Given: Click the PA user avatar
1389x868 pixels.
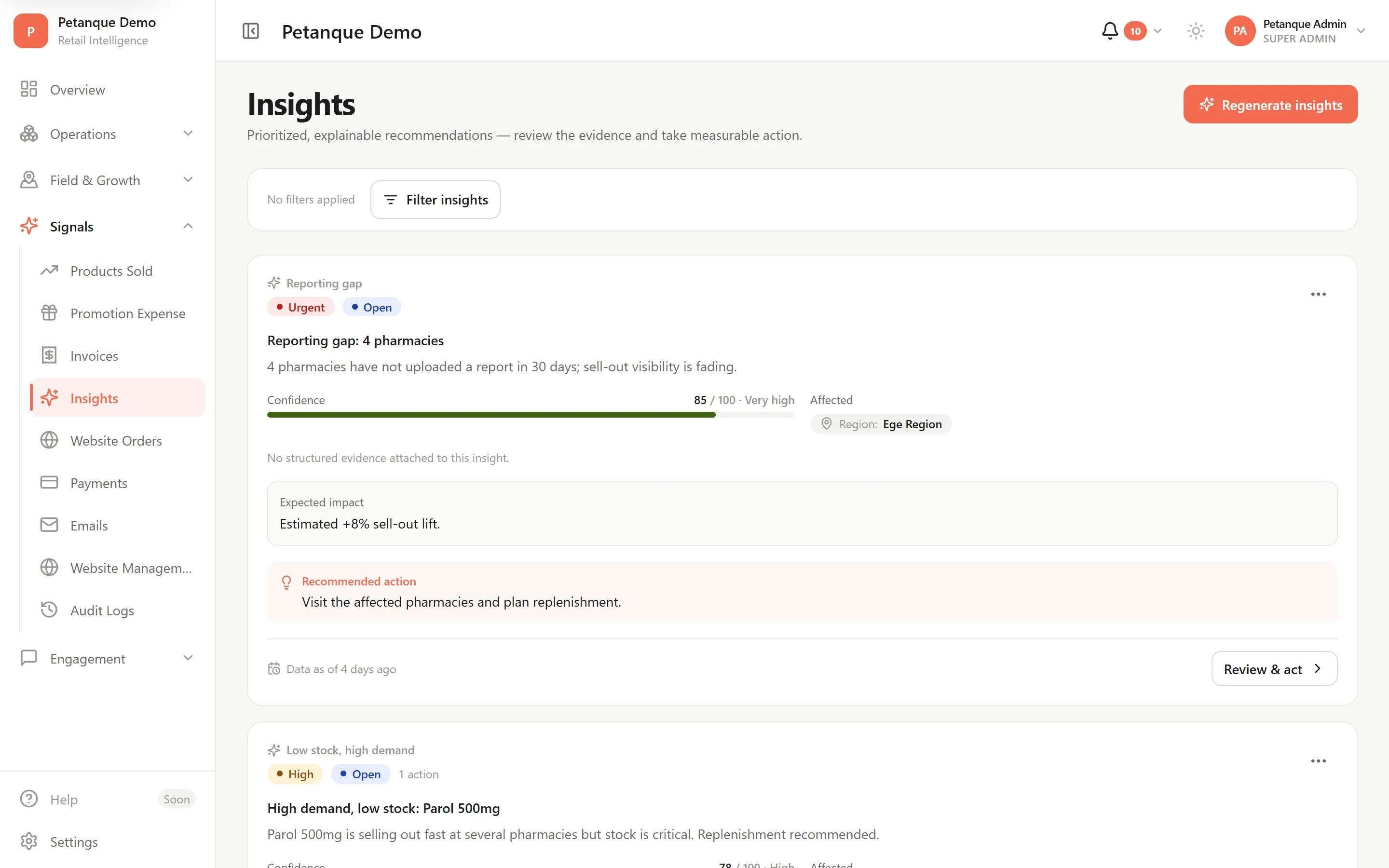Looking at the screenshot, I should pos(1240,31).
